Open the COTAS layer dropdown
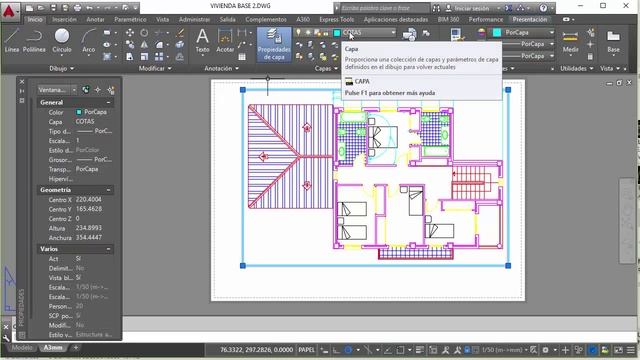The width and height of the screenshot is (640, 360). point(393,33)
